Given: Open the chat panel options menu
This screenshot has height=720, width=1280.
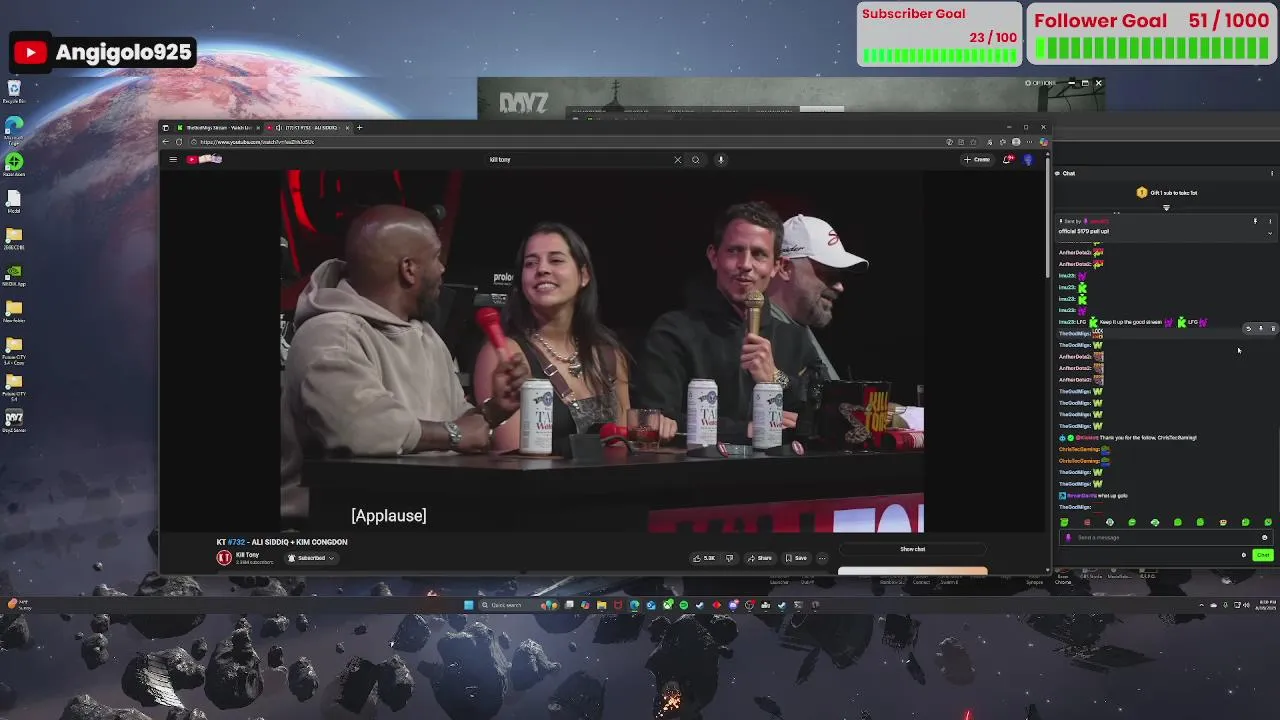Looking at the screenshot, I should pyautogui.click(x=1272, y=173).
